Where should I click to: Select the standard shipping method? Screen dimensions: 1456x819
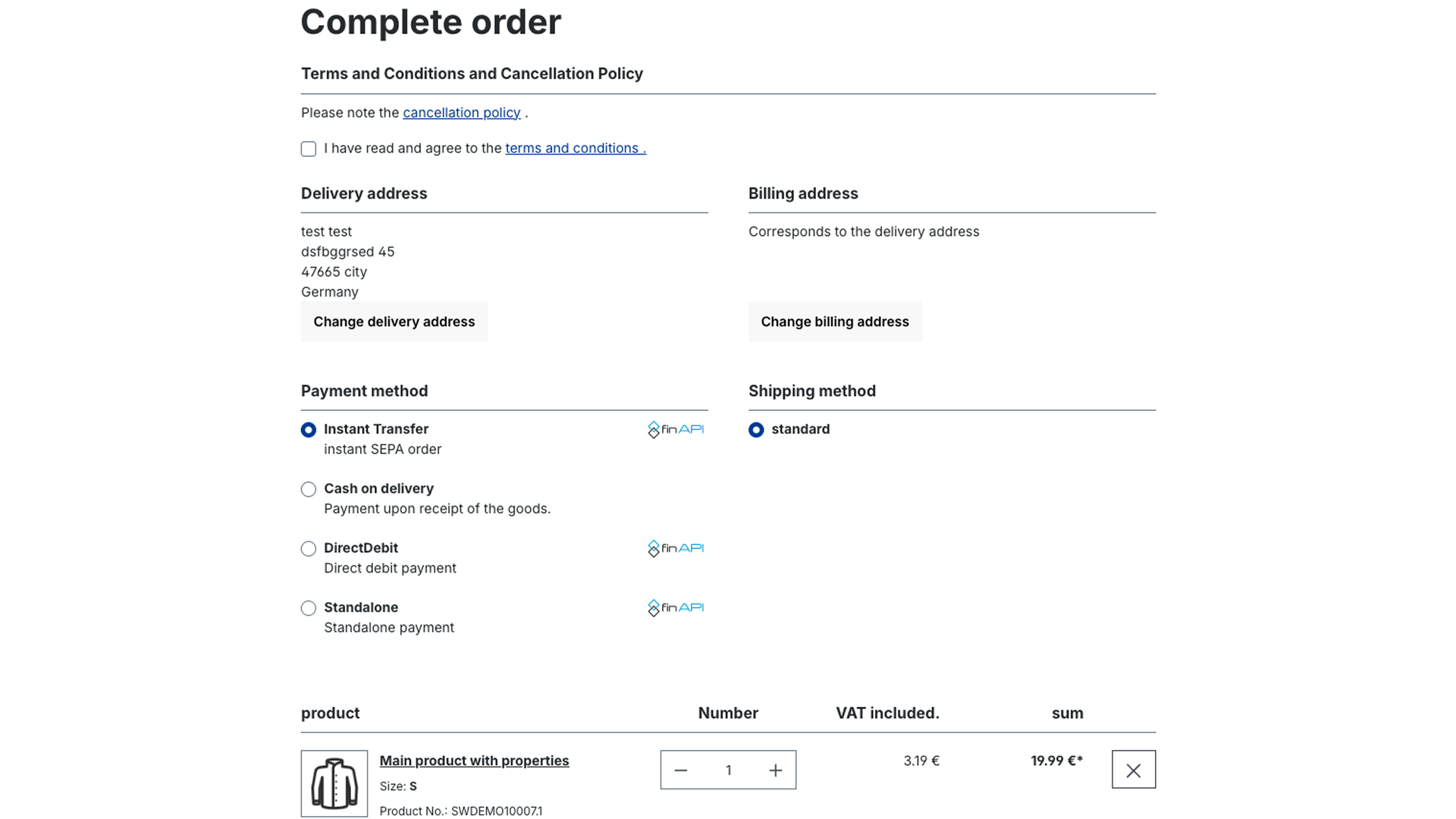coord(756,430)
